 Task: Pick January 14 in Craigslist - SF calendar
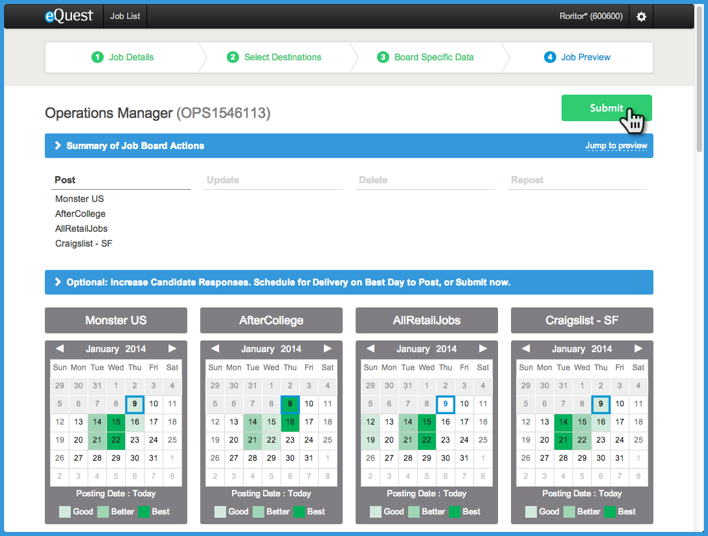pos(563,422)
